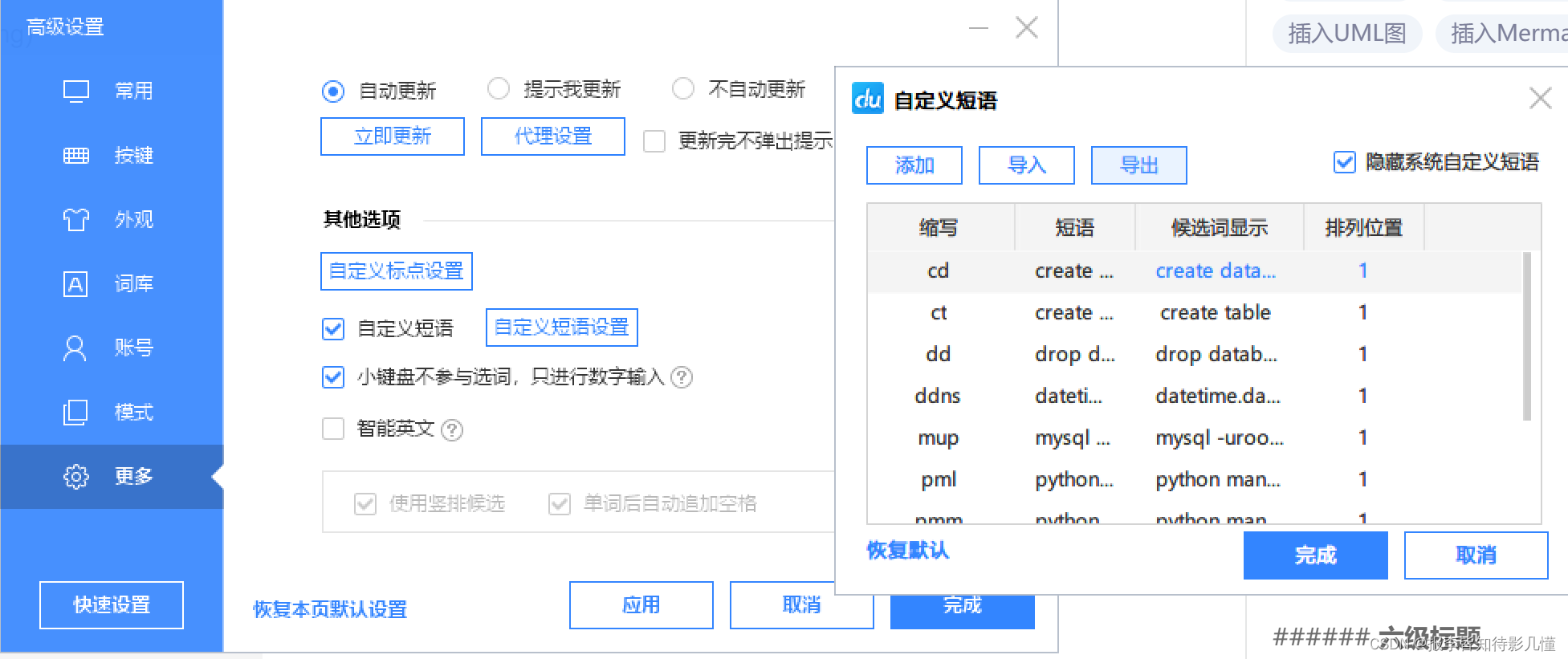Select the pml phrase row

click(x=1195, y=480)
